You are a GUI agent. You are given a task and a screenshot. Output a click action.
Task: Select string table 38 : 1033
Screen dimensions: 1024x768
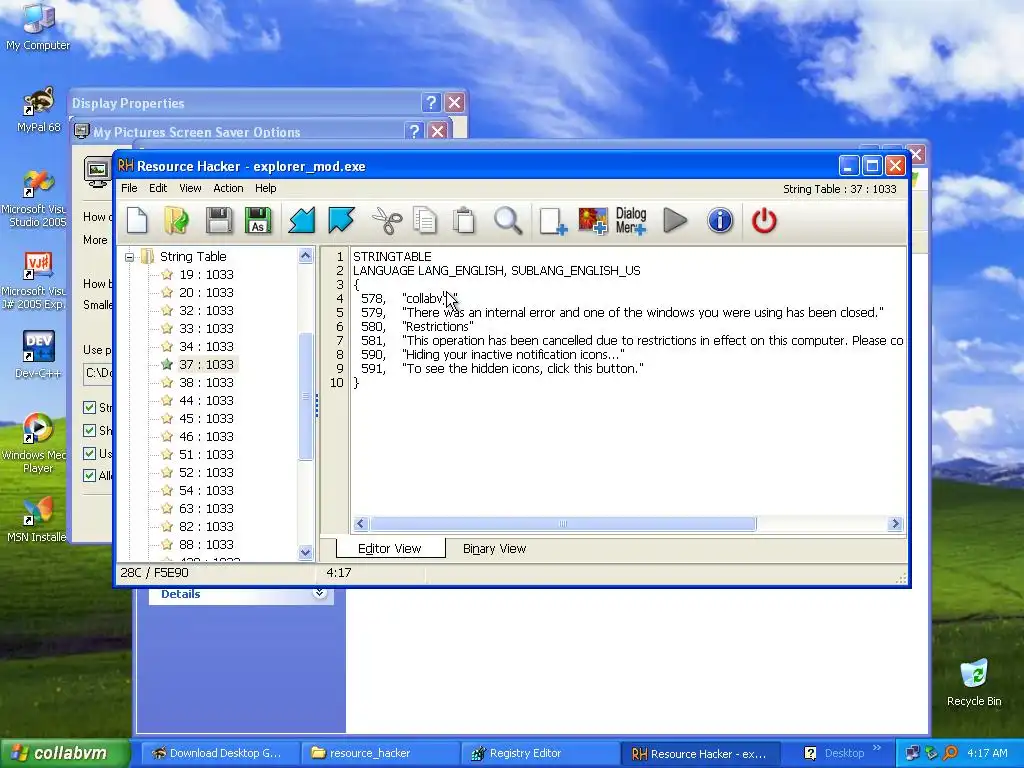[206, 383]
